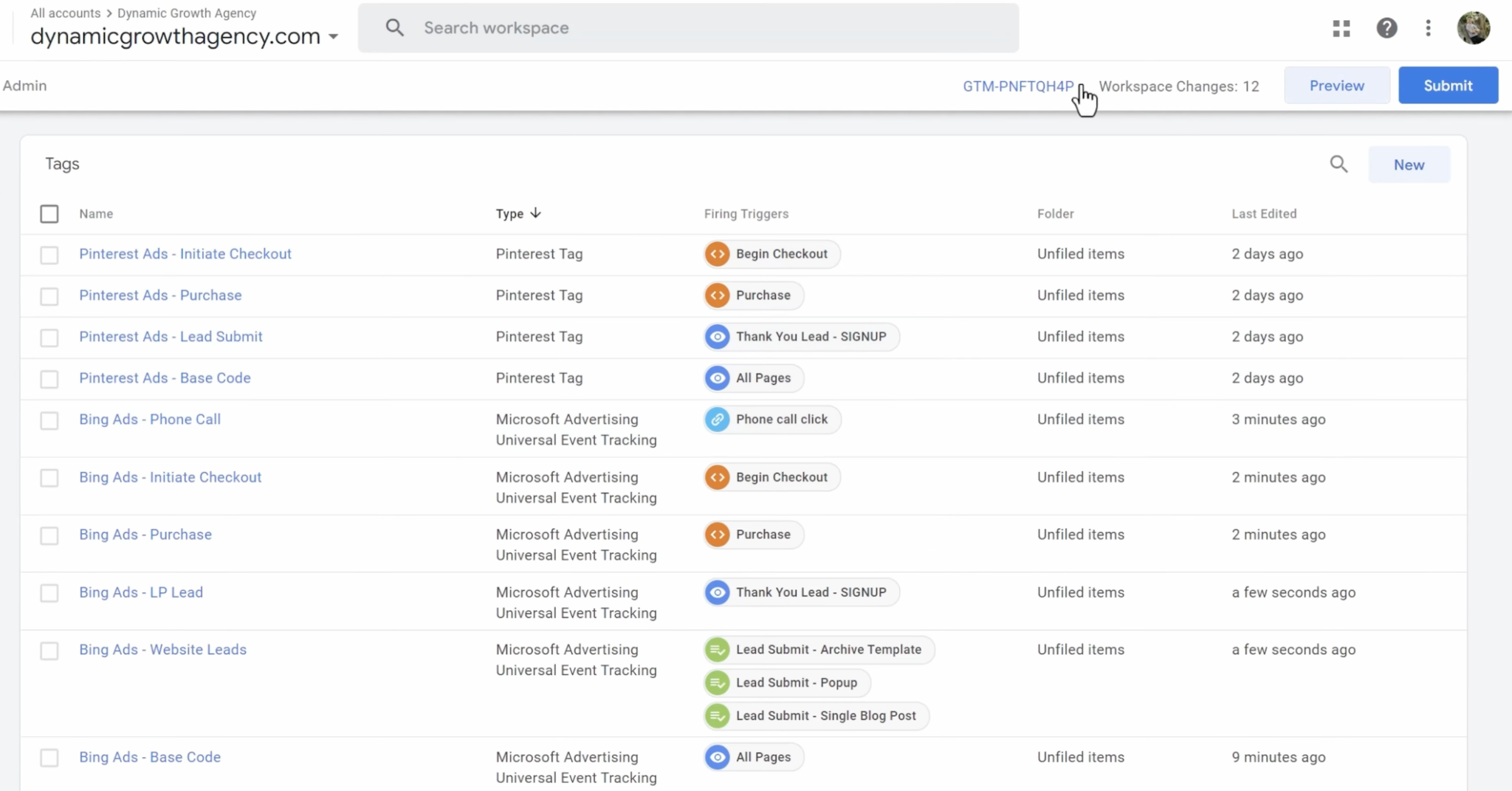Viewport: 1512px width, 791px height.
Task: Click the Phone call click link trigger icon
Action: click(x=717, y=420)
